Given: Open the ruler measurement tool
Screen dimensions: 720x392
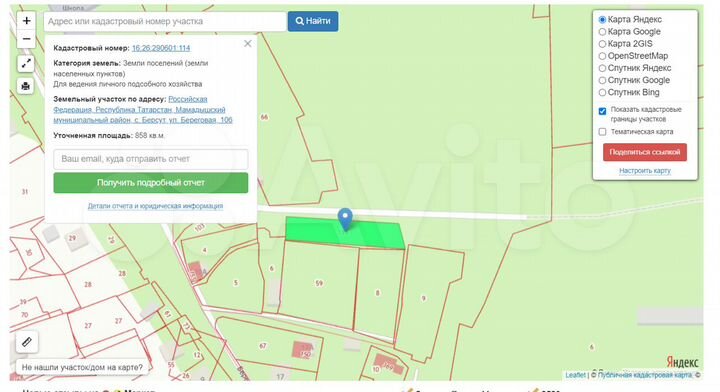Looking at the screenshot, I should [27, 342].
